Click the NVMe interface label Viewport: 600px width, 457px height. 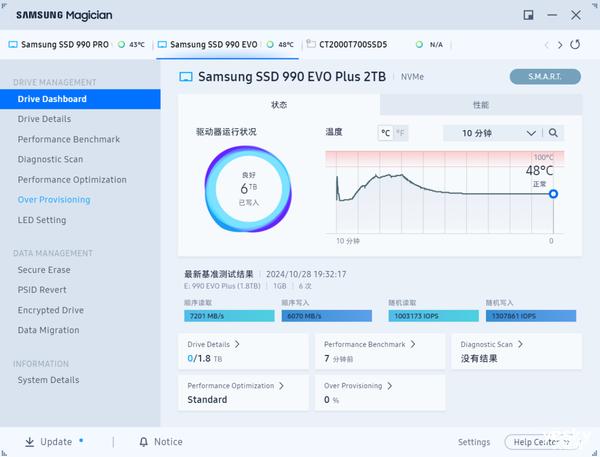click(x=412, y=77)
